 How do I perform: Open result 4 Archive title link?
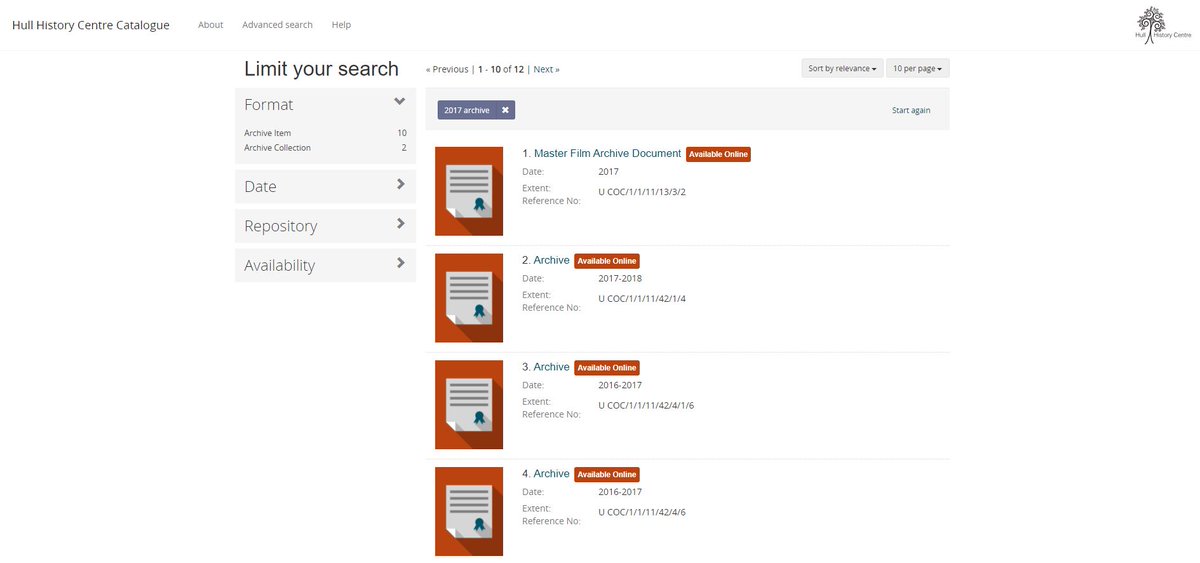[x=551, y=474]
